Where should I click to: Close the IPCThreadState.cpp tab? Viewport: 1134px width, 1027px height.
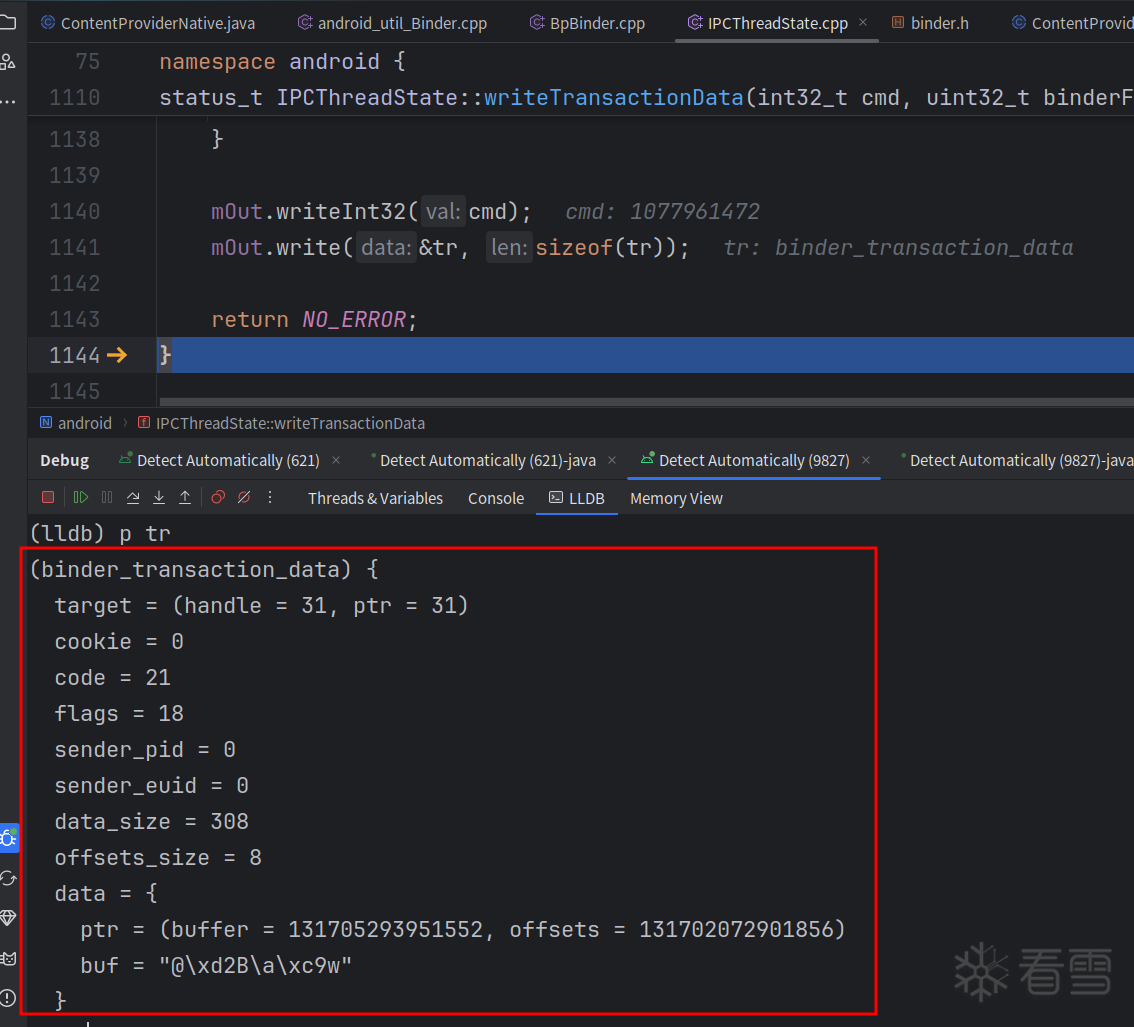(x=863, y=22)
